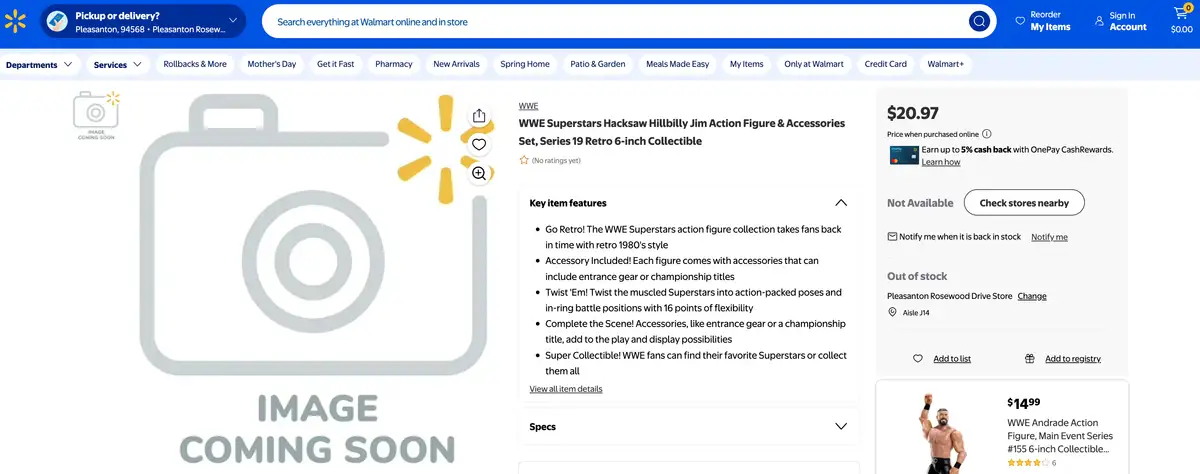The width and height of the screenshot is (1200, 474).
Task: Click the Walmart spark logo
Action: (x=15, y=21)
